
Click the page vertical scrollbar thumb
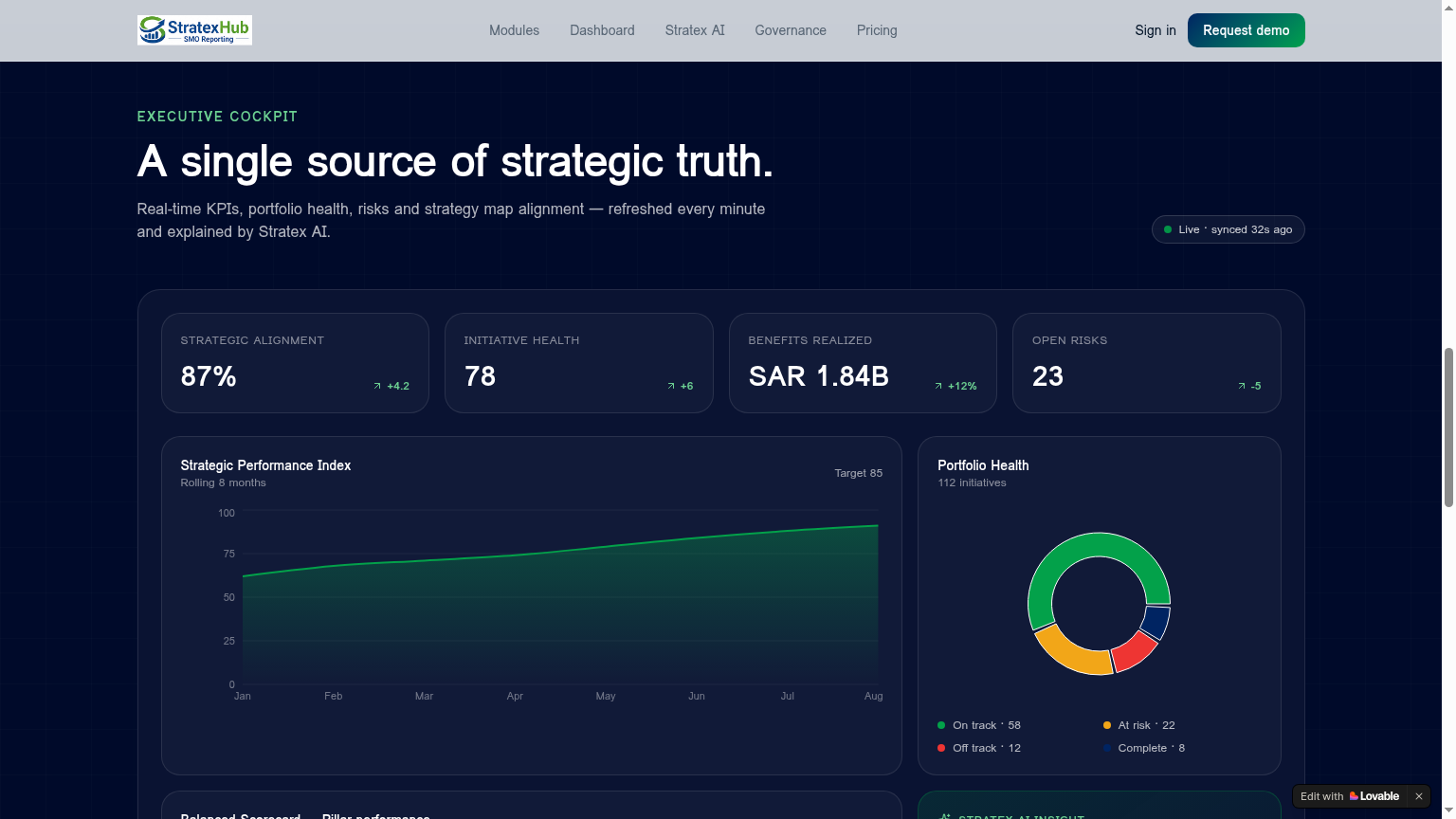pyautogui.click(x=1448, y=428)
